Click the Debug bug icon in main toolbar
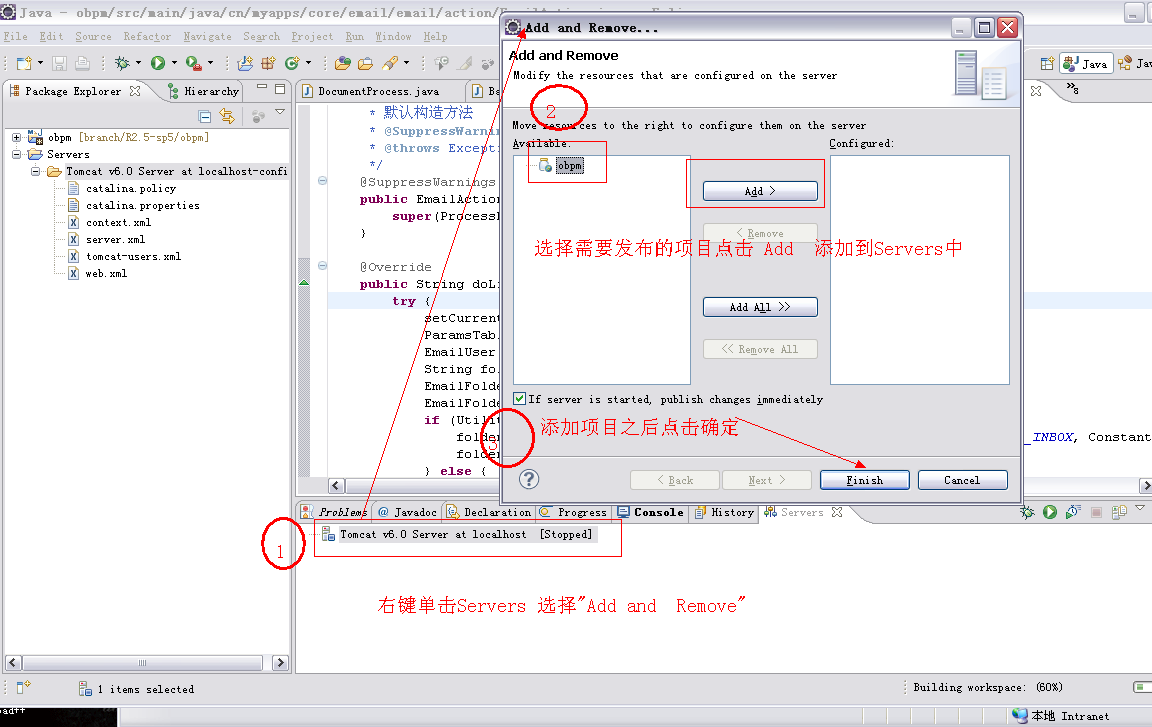 [x=122, y=63]
